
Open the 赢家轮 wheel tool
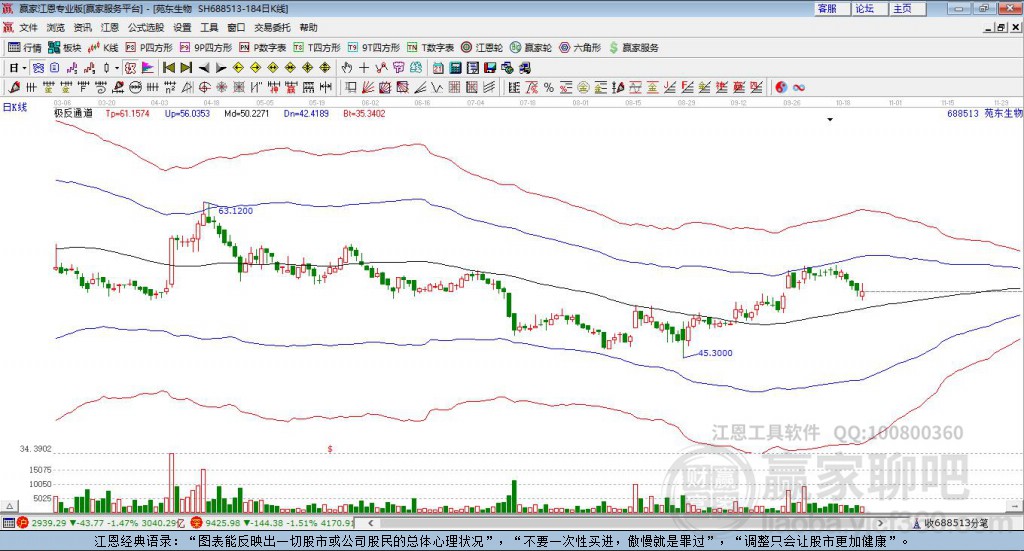(531, 48)
